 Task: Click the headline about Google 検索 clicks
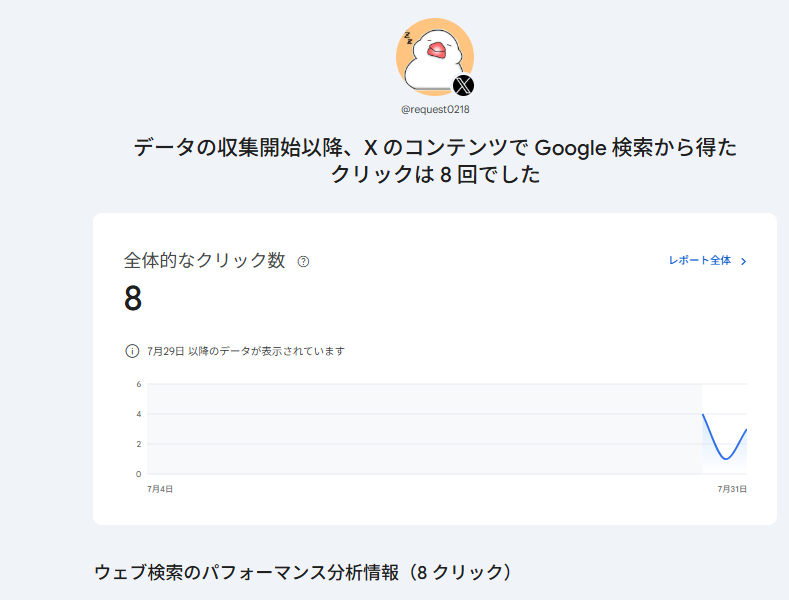coord(435,161)
